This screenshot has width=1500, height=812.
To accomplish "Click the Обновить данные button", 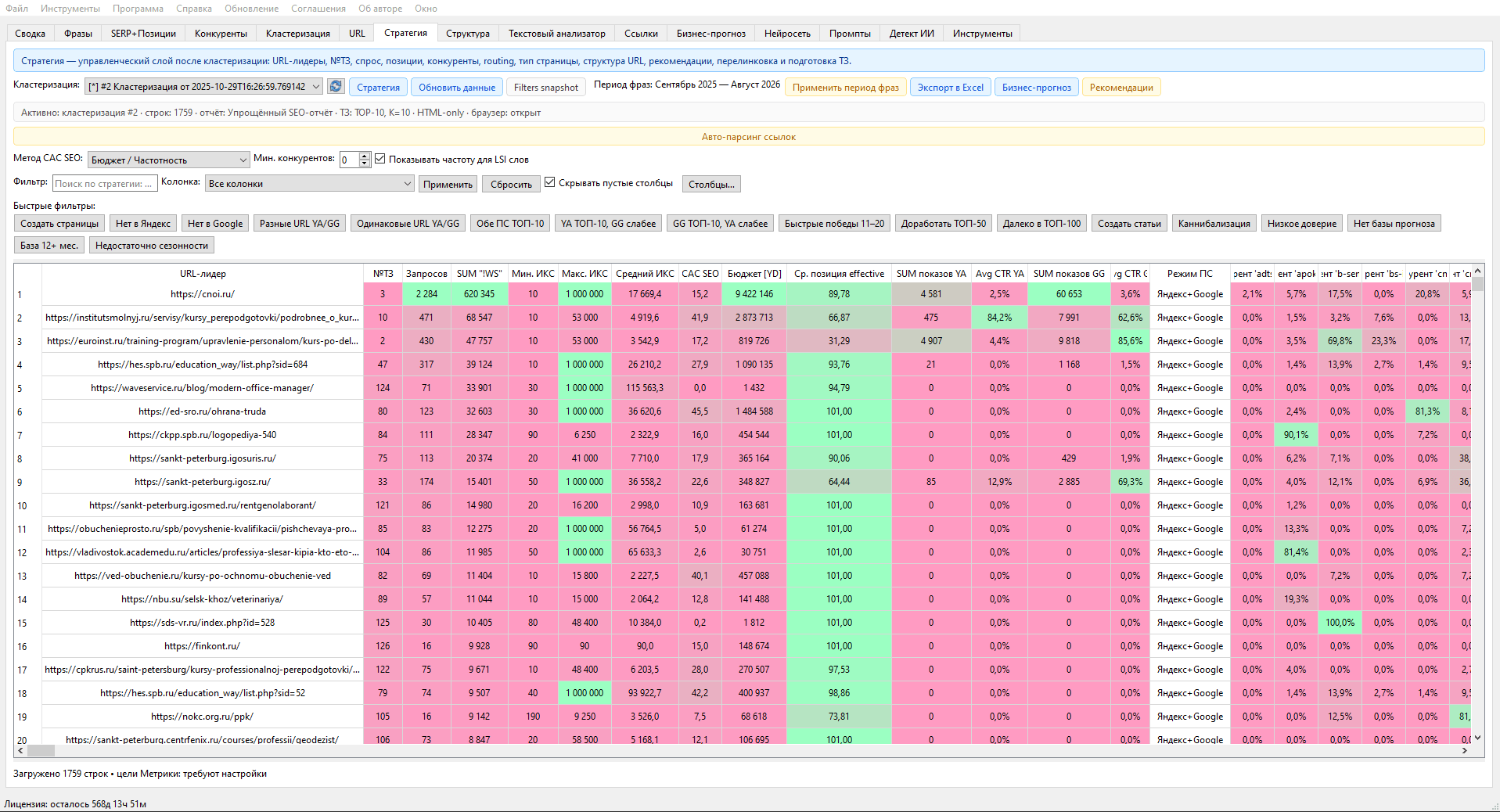I will point(457,87).
